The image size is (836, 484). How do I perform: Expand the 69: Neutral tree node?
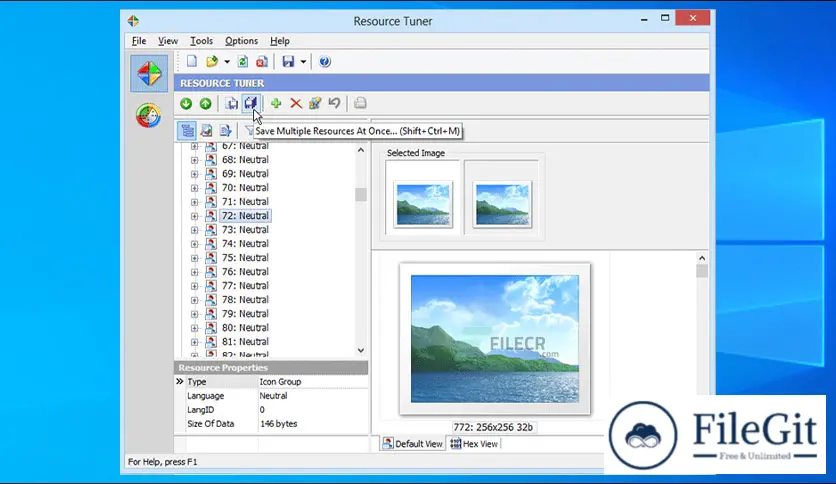click(x=195, y=174)
